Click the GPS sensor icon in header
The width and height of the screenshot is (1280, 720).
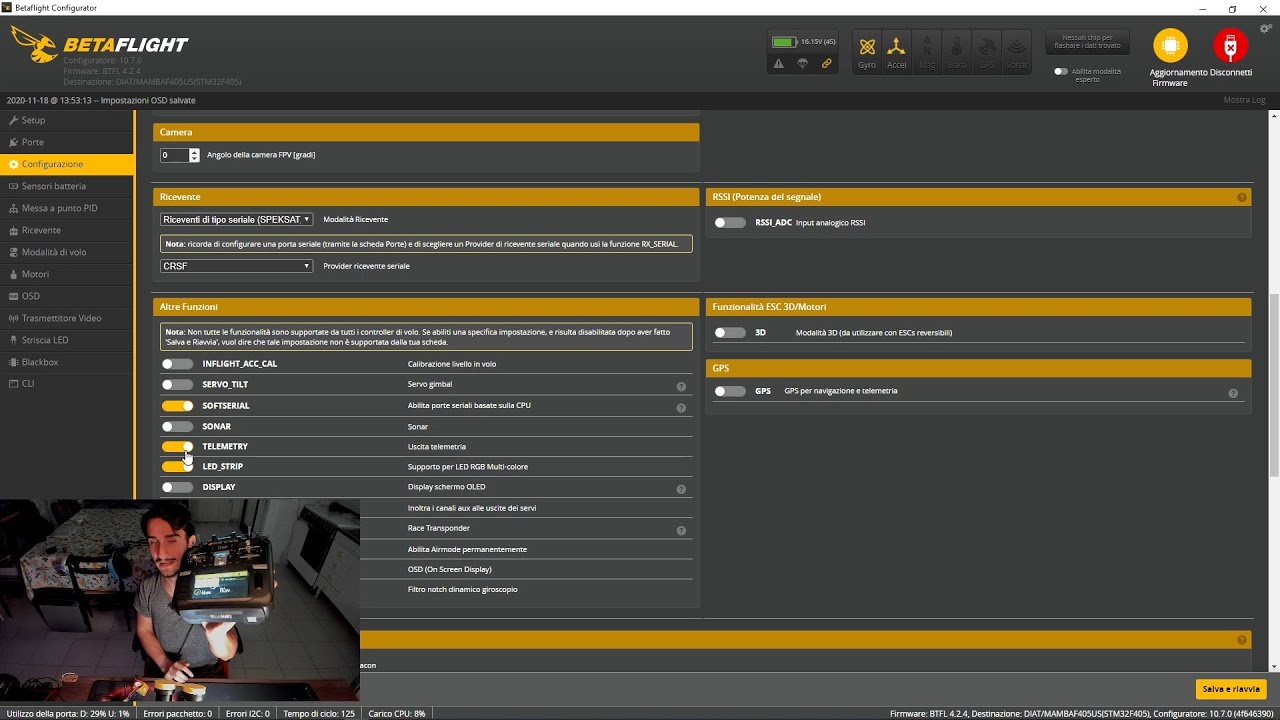[987, 51]
